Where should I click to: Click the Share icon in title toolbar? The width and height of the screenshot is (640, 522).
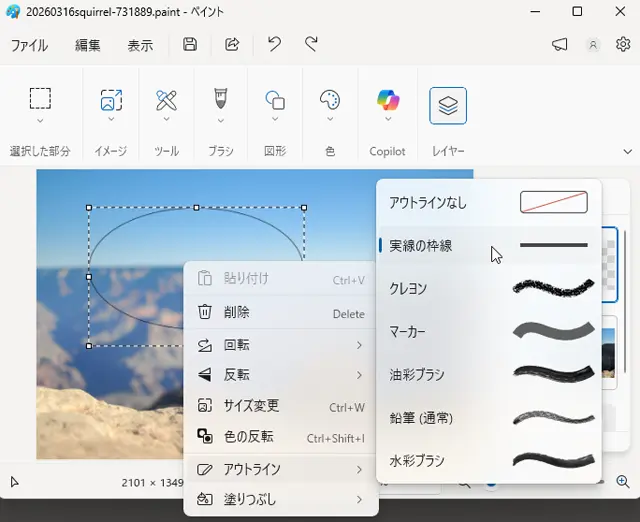(x=232, y=44)
